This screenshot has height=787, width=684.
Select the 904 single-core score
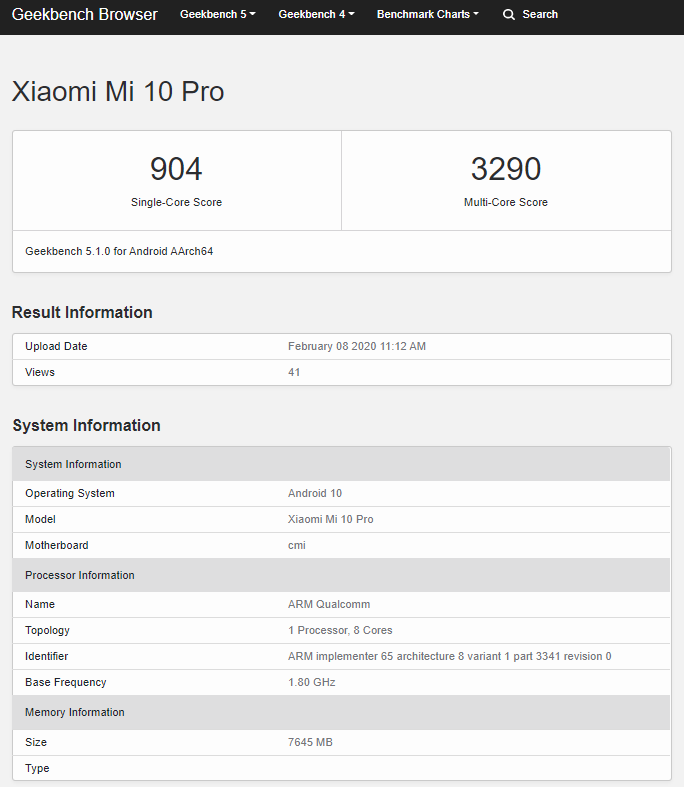pos(176,168)
